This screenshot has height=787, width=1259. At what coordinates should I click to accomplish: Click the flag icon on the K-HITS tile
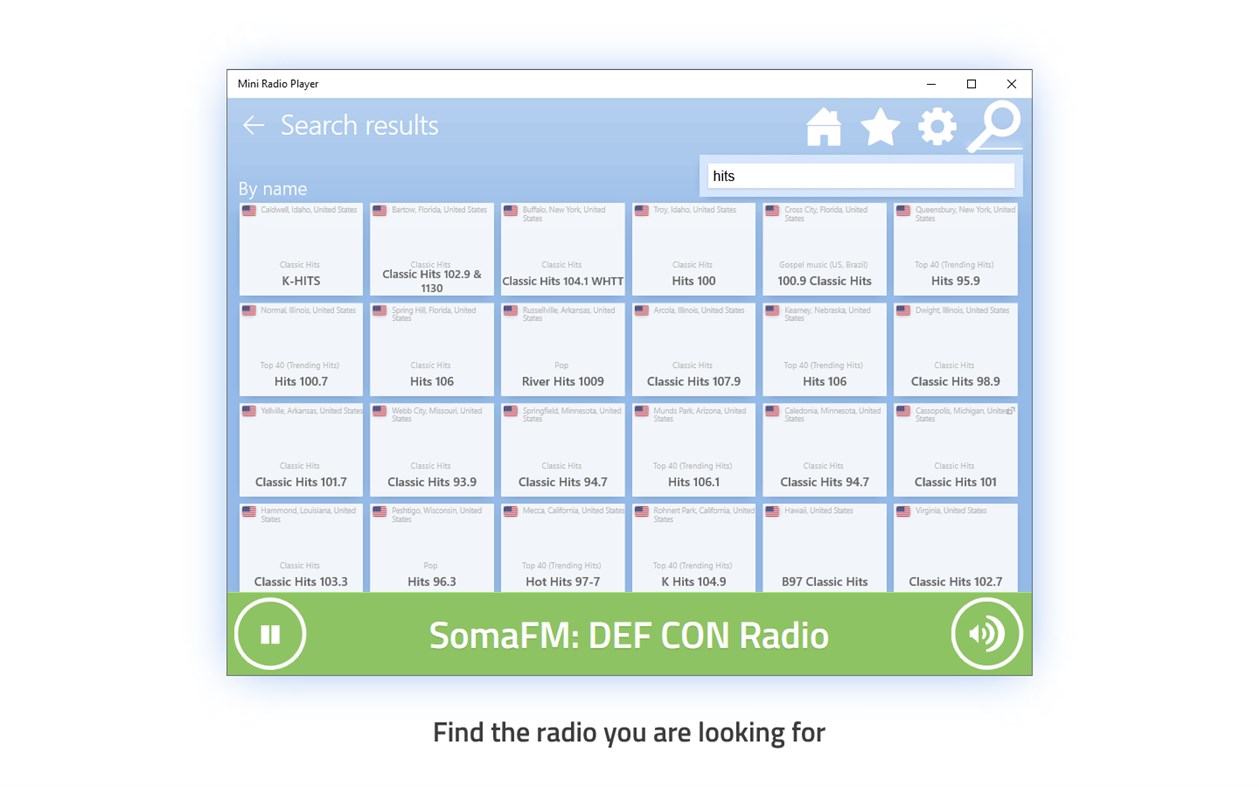click(249, 210)
